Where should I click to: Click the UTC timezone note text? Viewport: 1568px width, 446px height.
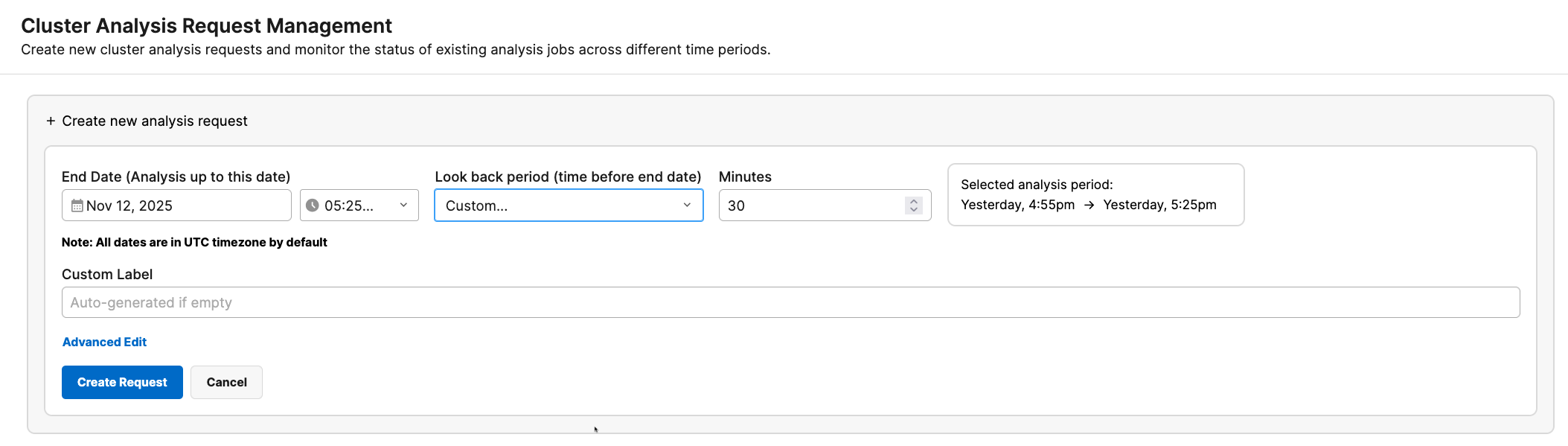coord(194,242)
